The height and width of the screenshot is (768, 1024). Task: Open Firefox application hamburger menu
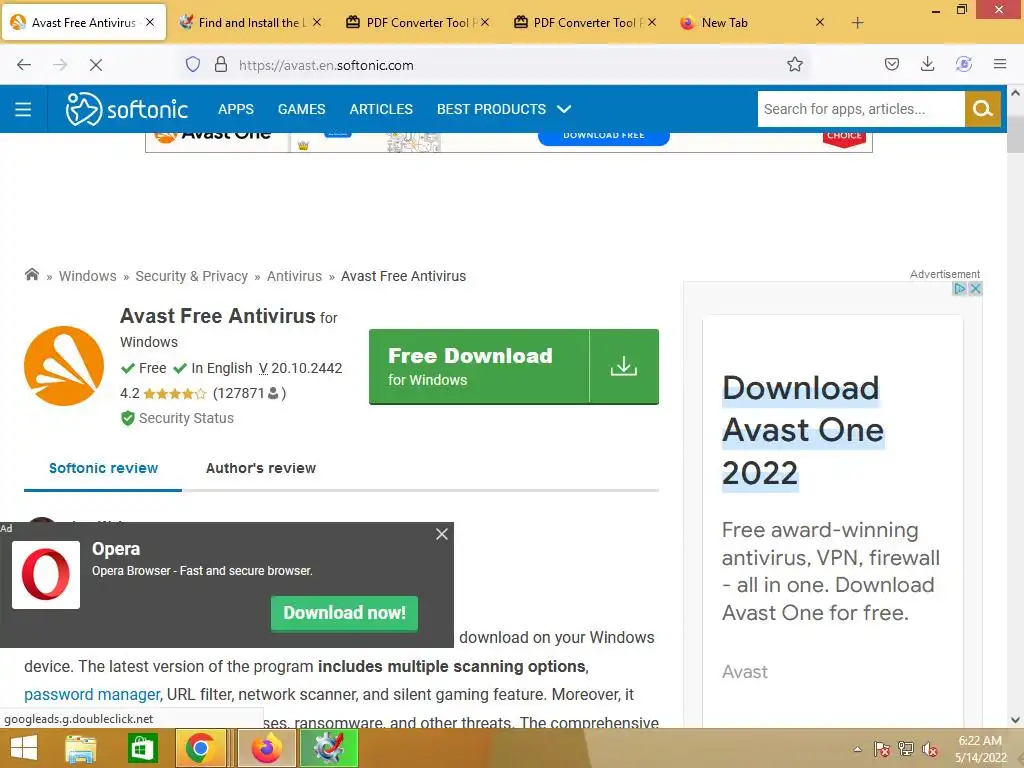tap(1000, 64)
